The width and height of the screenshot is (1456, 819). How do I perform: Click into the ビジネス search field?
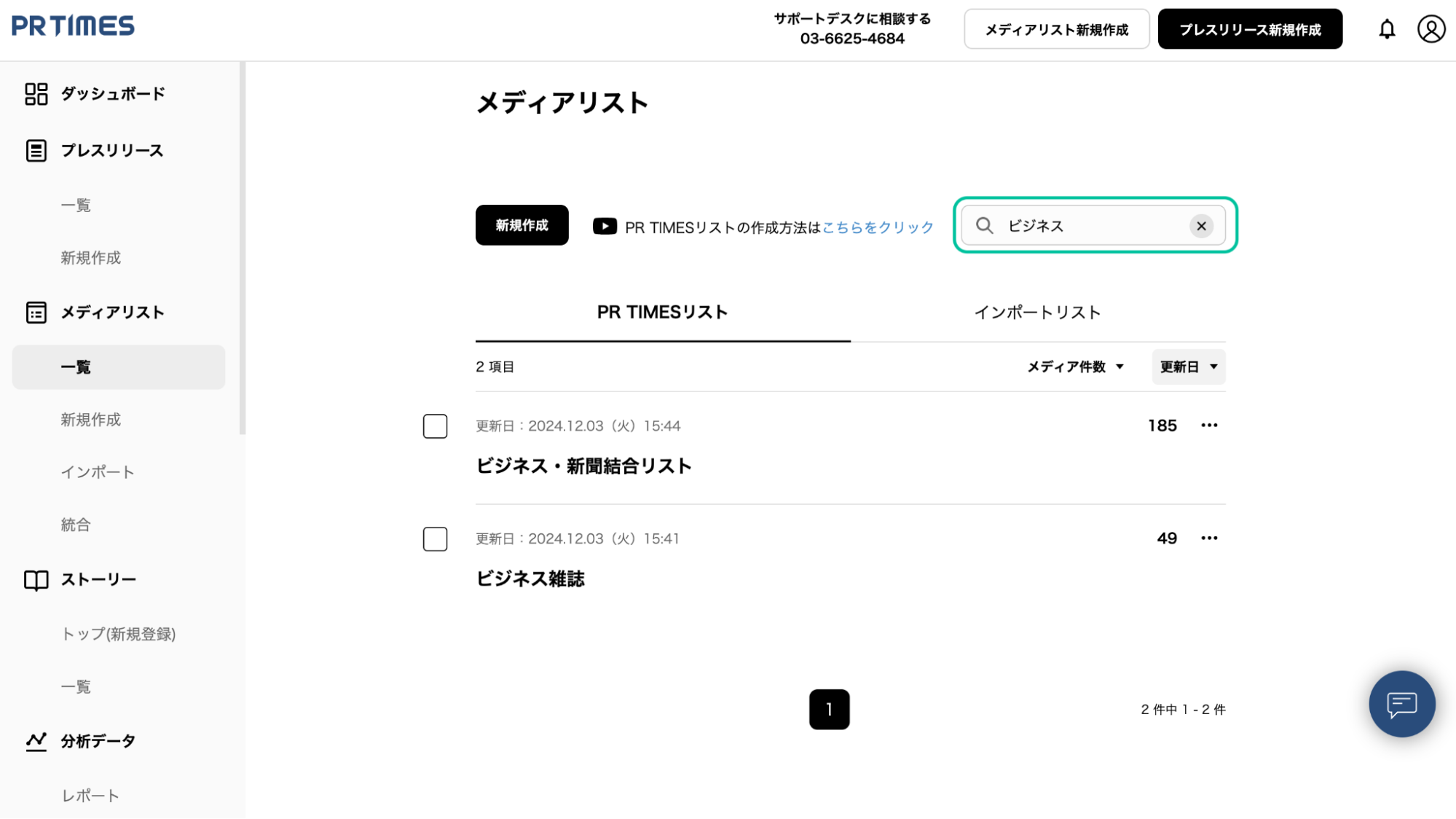point(1091,226)
